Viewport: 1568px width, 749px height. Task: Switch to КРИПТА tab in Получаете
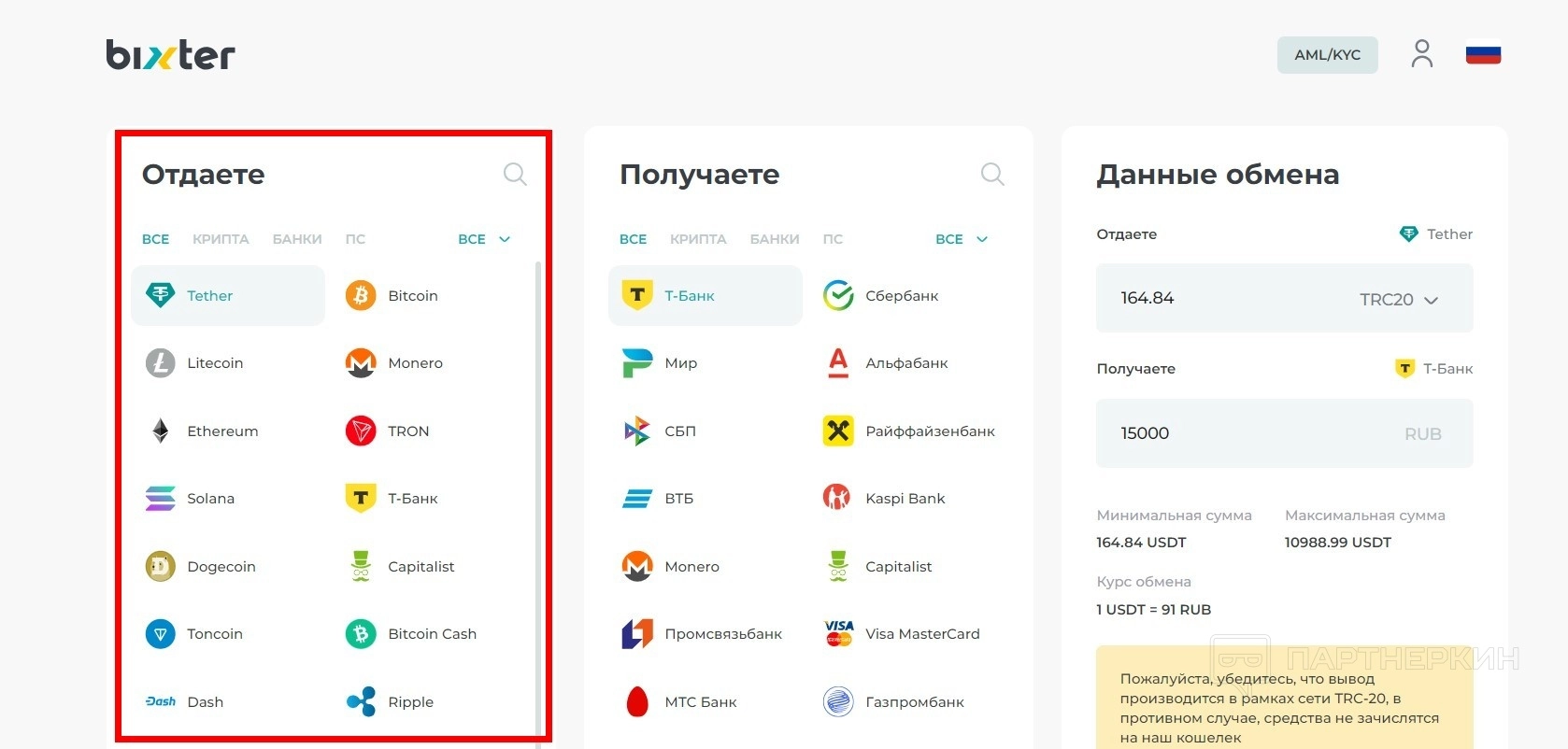(x=698, y=239)
